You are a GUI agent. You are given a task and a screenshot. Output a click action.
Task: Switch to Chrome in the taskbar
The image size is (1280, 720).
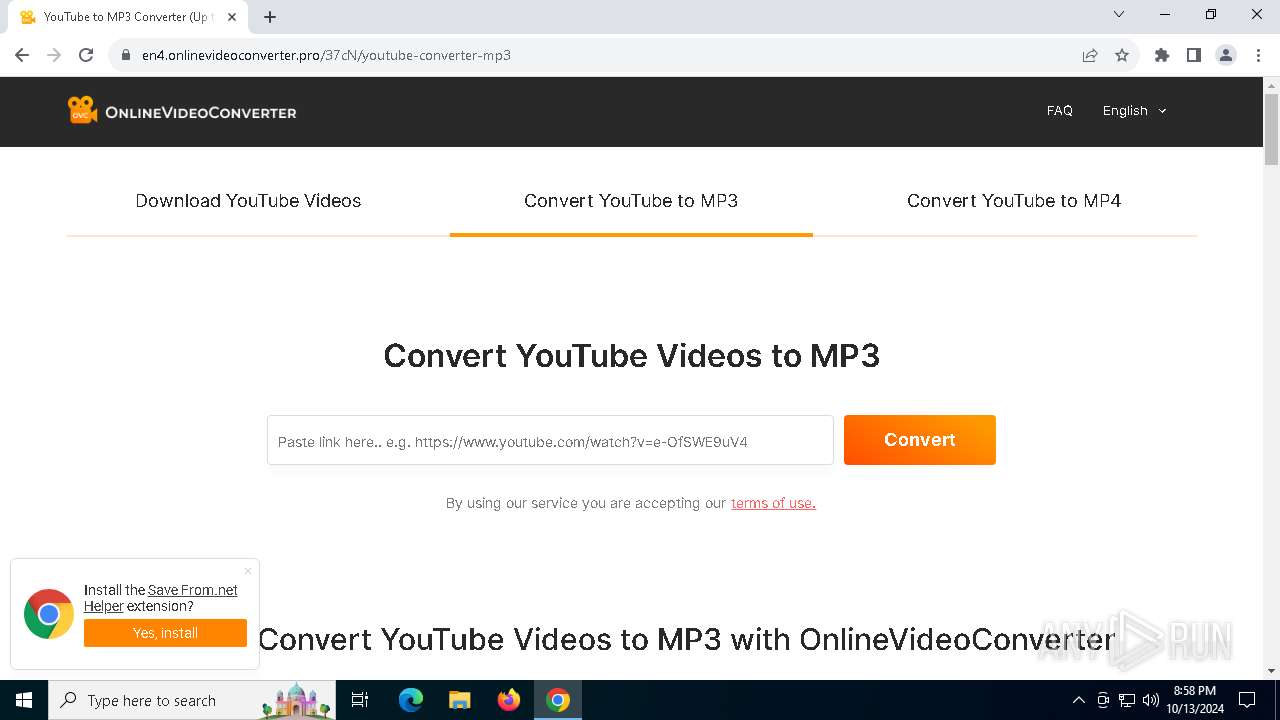click(x=558, y=700)
